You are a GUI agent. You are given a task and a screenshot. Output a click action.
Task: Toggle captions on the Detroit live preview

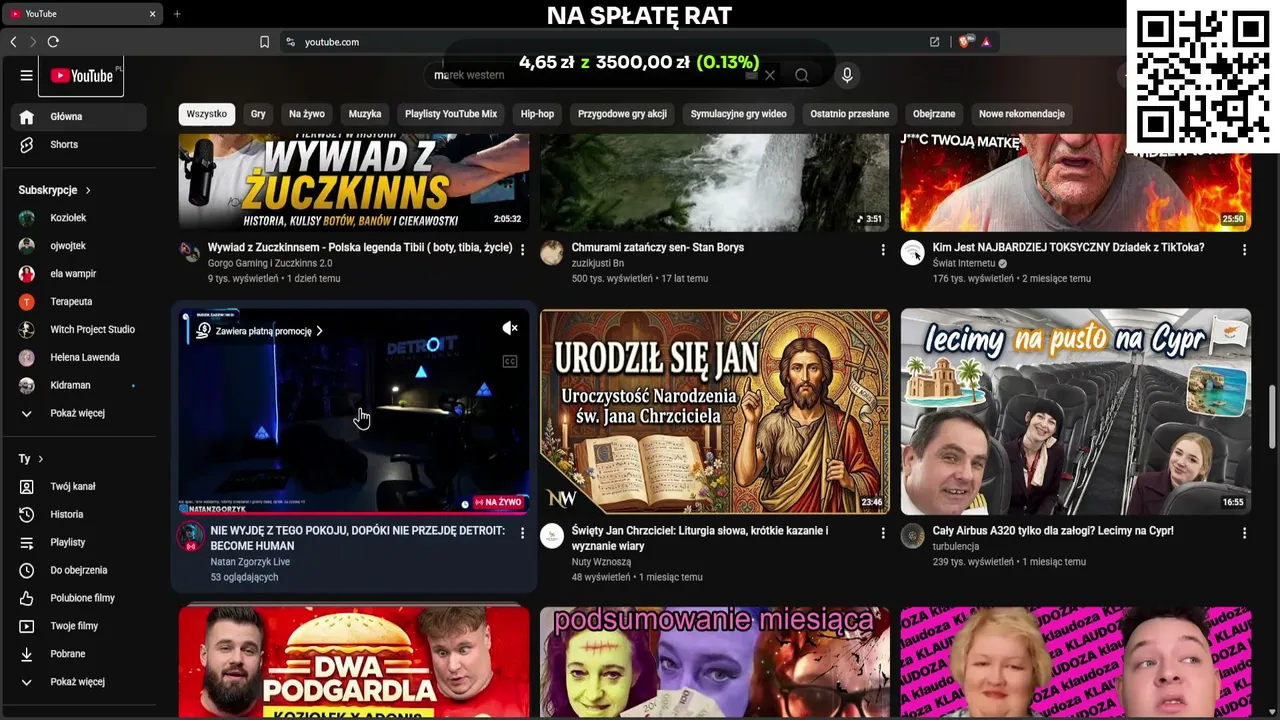[510, 361]
